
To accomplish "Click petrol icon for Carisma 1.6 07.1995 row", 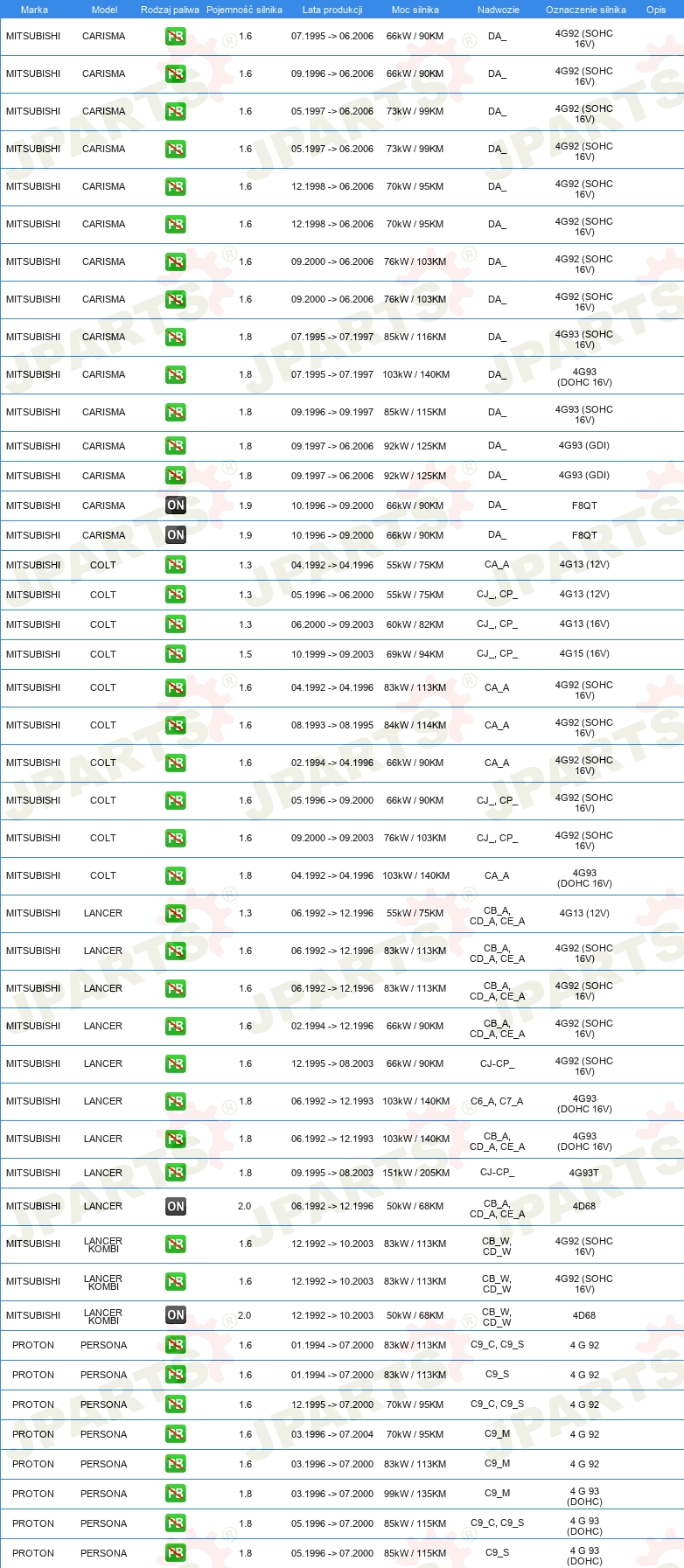I will coord(176,37).
